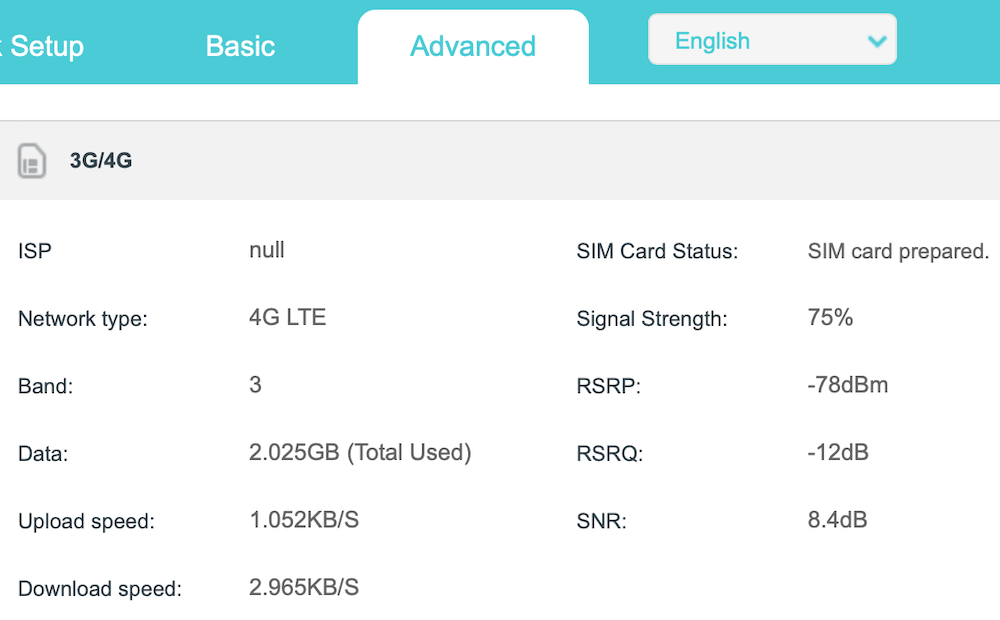This screenshot has width=1000, height=620.
Task: Open the English language dropdown
Action: click(772, 40)
